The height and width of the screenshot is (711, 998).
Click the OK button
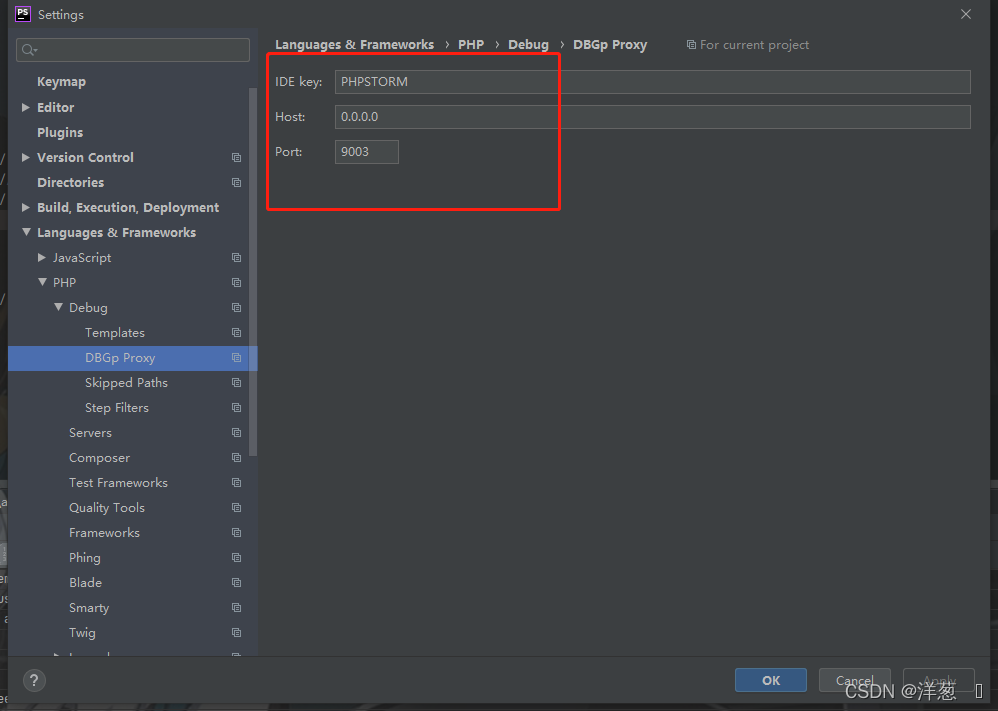(x=771, y=680)
